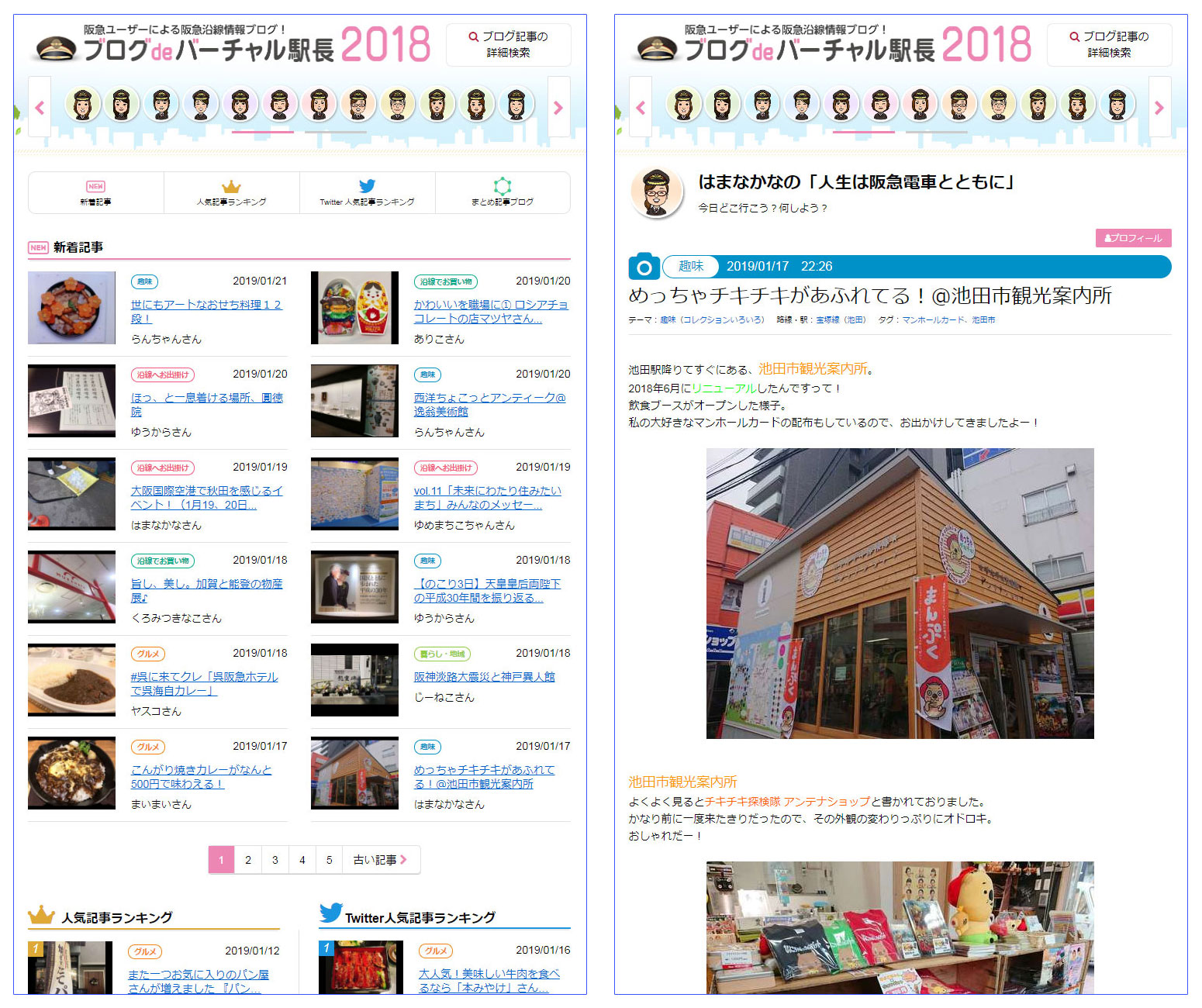Switch to the Twitter人気記事ランキング tab

(367, 192)
